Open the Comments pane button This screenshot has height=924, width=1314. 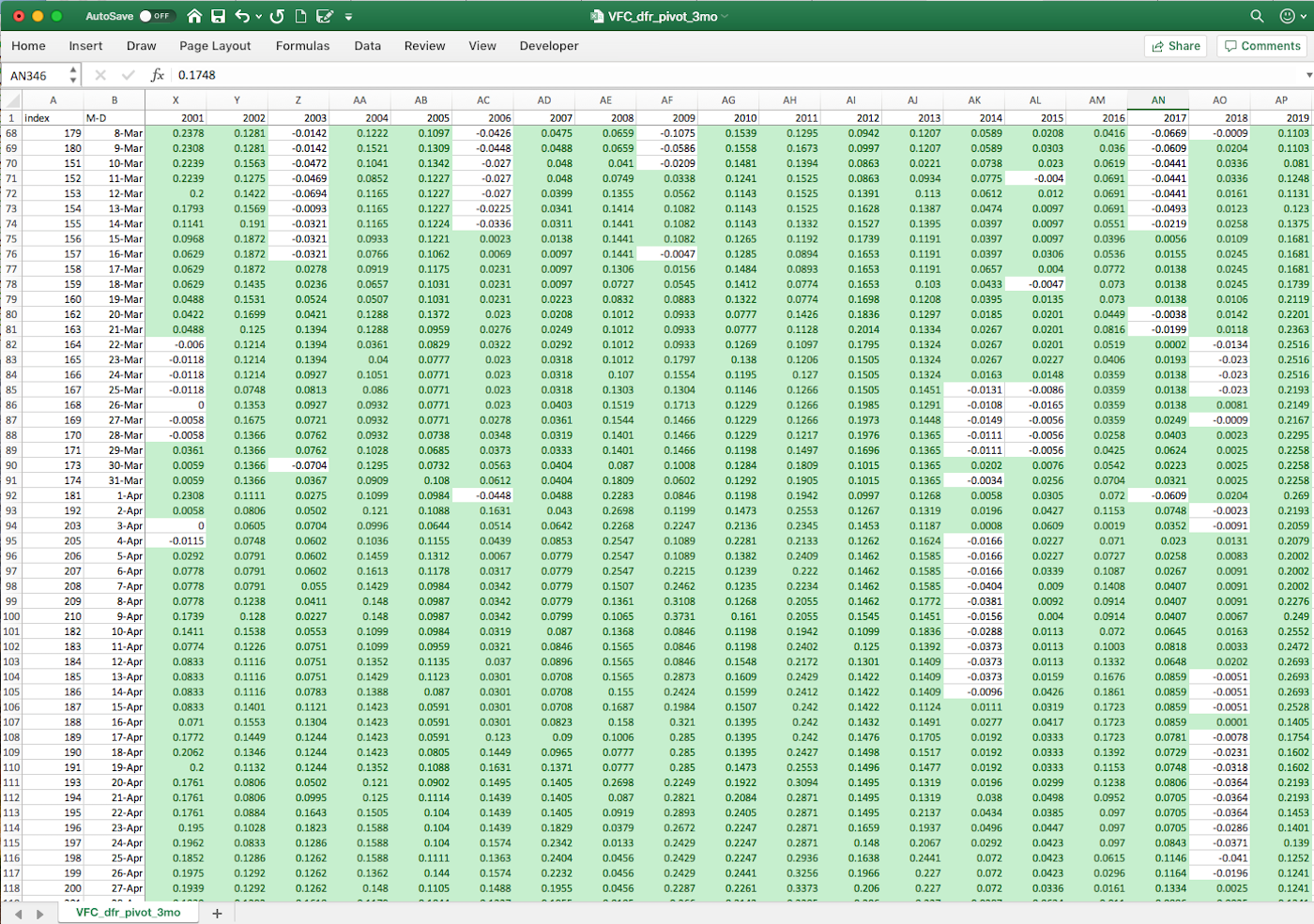[1262, 46]
